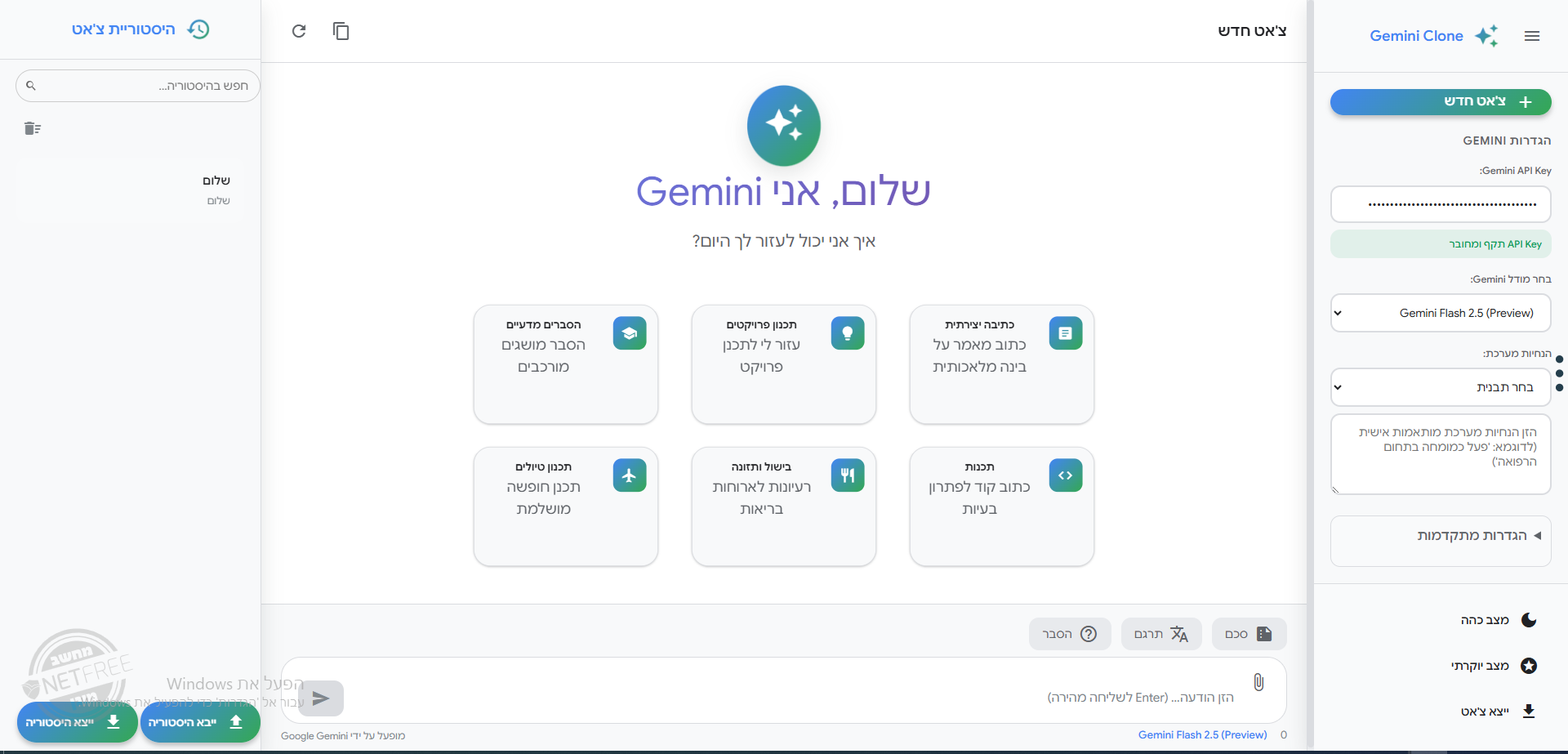Click the צ'אט חדש new chat button
Image resolution: width=1568 pixels, height=754 pixels.
pos(1441,101)
